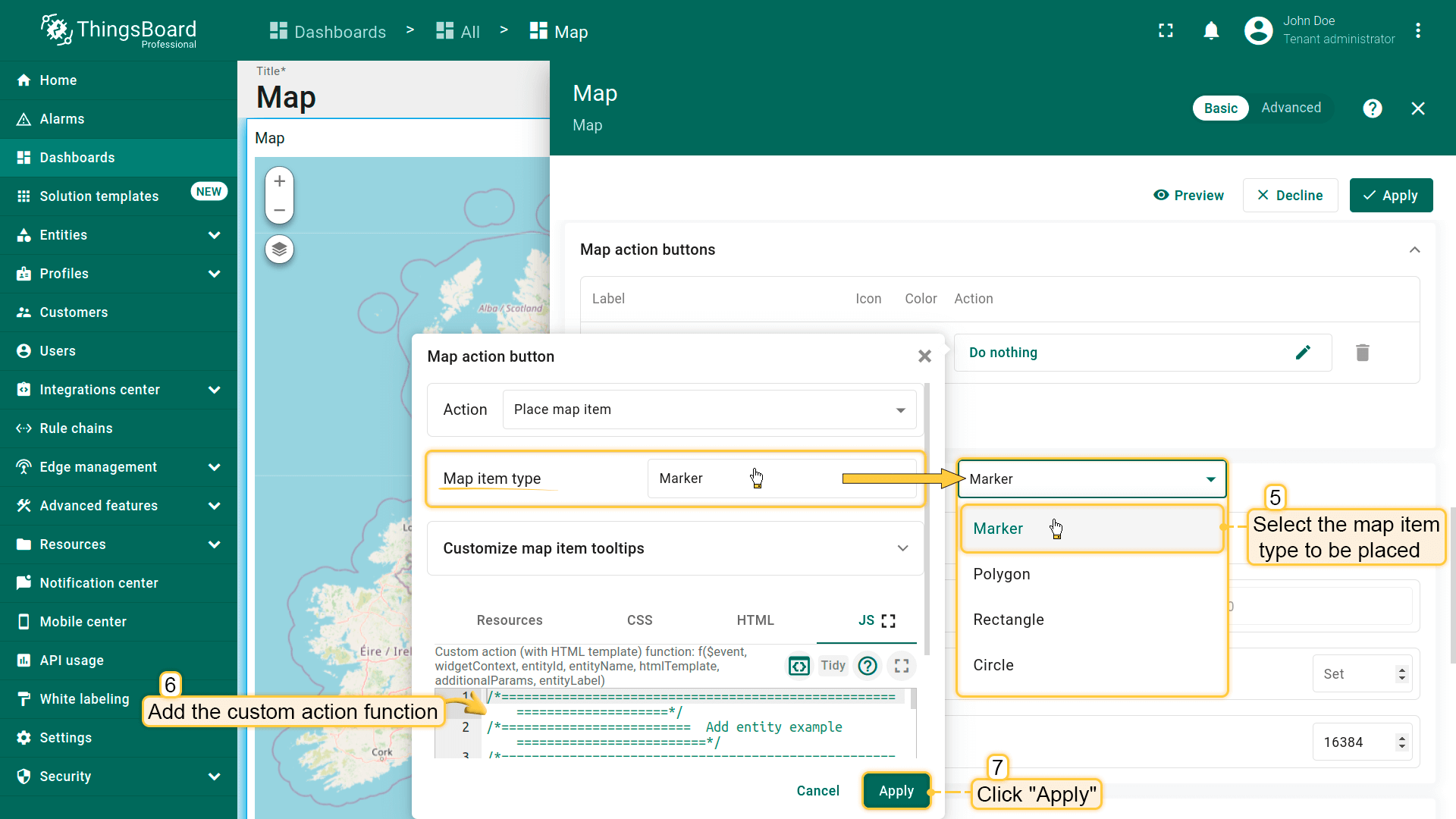This screenshot has width=1456, height=819.
Task: Select Basic mode toggle
Action: [1220, 108]
